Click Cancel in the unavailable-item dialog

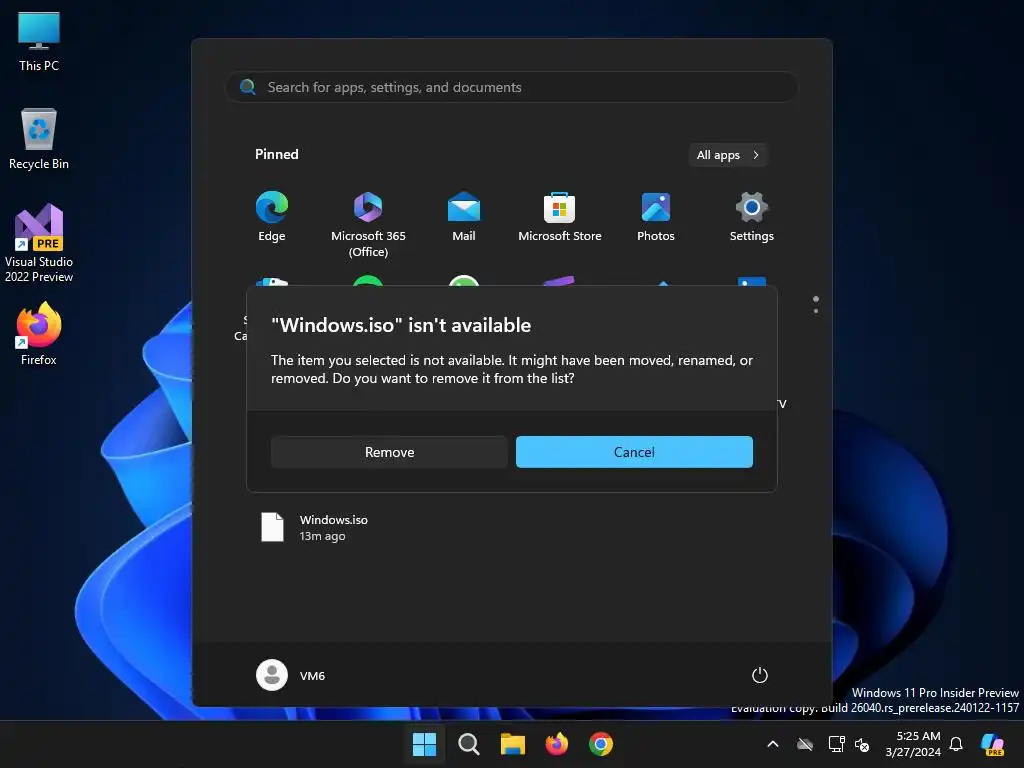(x=634, y=452)
